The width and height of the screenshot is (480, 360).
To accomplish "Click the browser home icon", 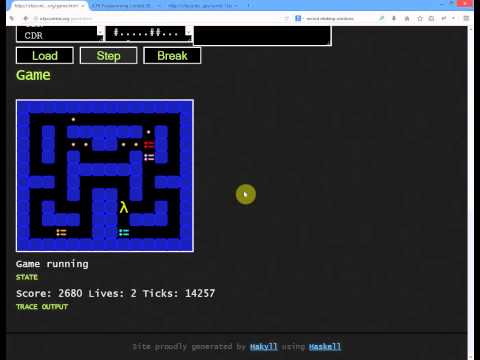I will pyautogui.click(x=407, y=19).
